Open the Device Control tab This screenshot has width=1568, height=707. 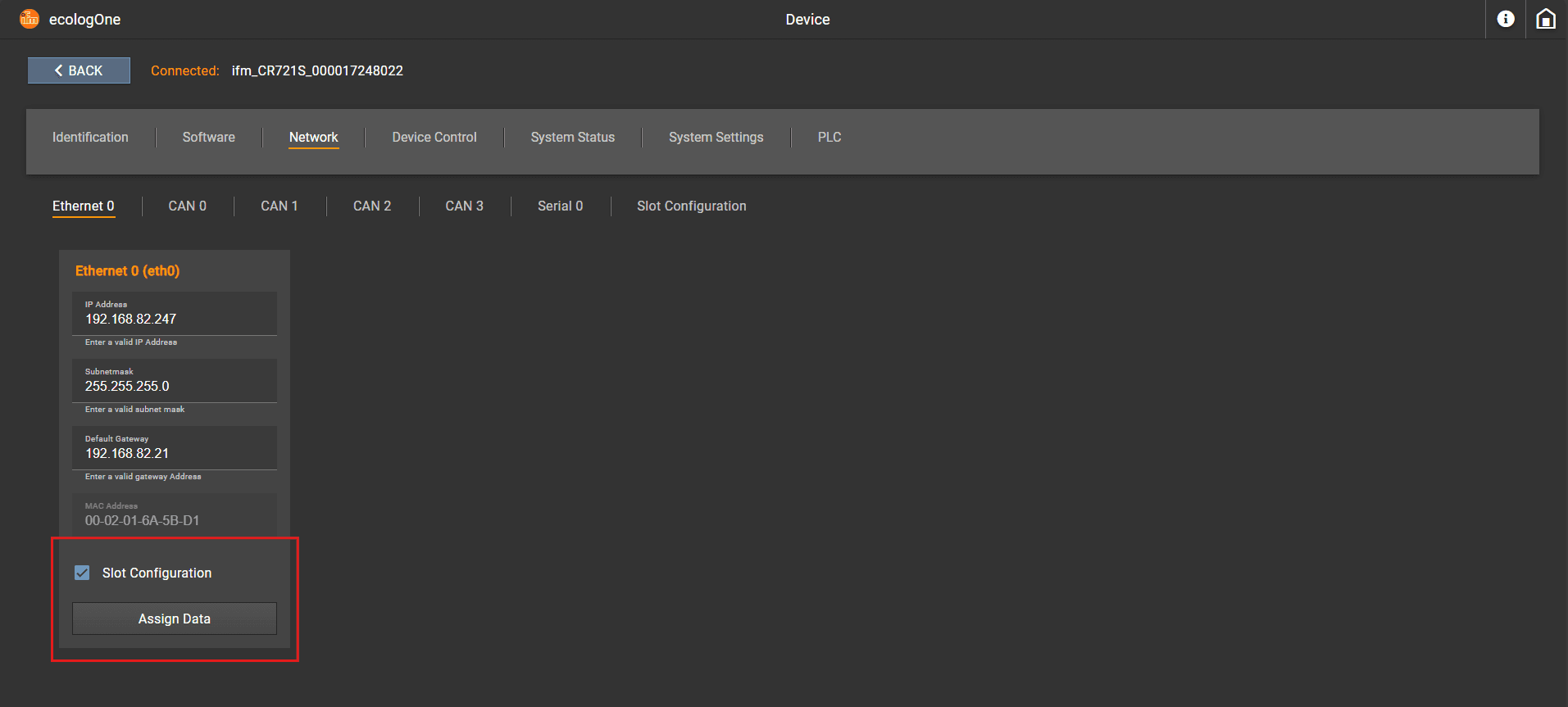coord(434,138)
